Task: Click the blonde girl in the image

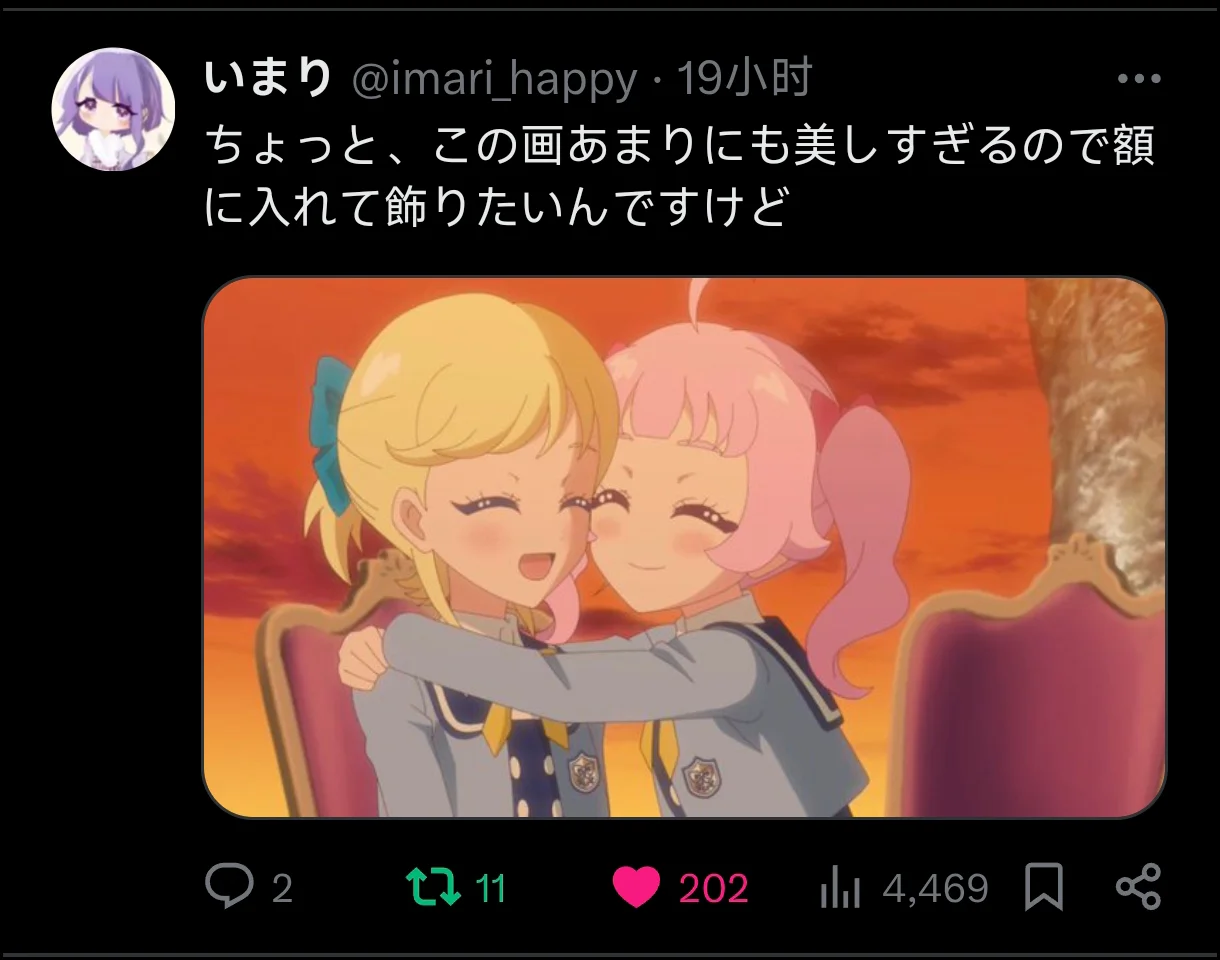Action: pos(470,560)
